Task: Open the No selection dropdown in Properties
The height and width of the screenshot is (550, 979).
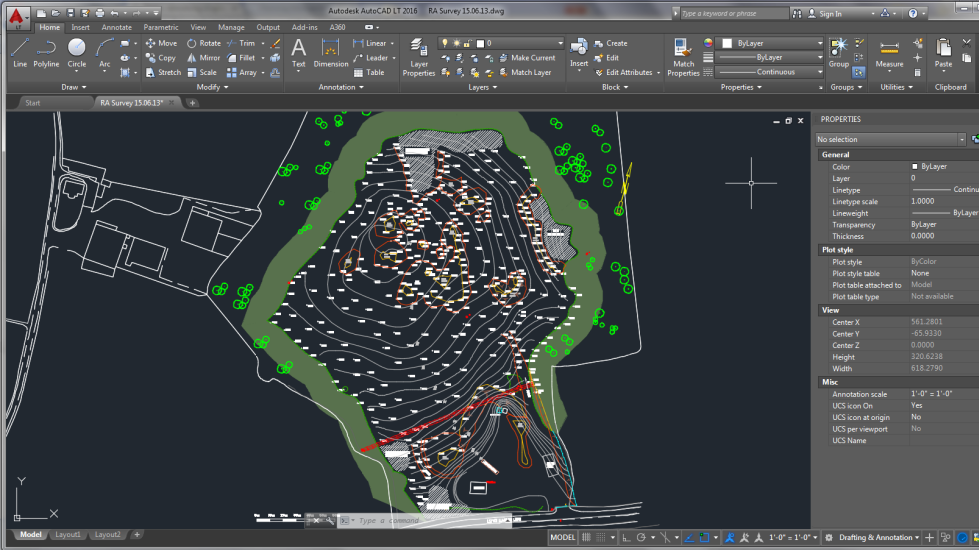Action: click(890, 139)
